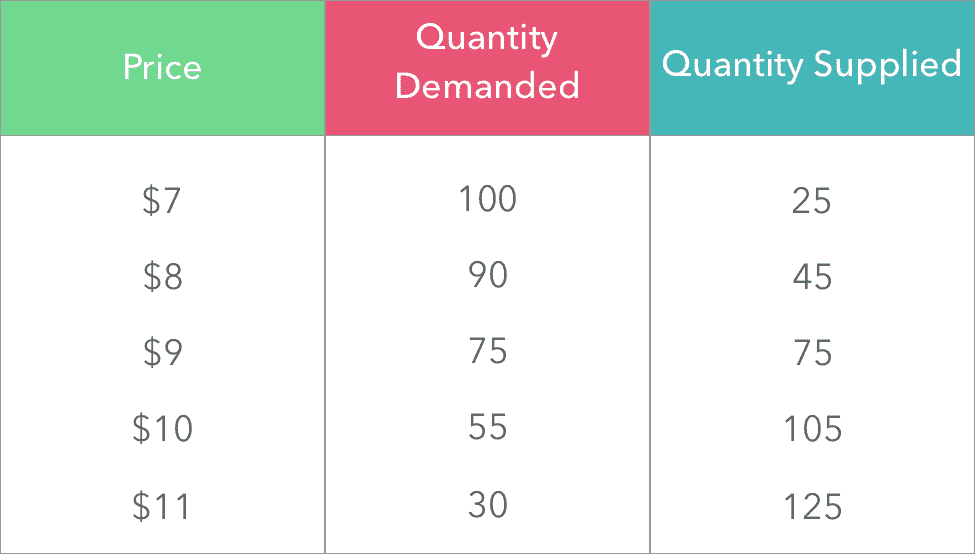
Task: Select quantity demanded value 30
Action: coord(488,504)
